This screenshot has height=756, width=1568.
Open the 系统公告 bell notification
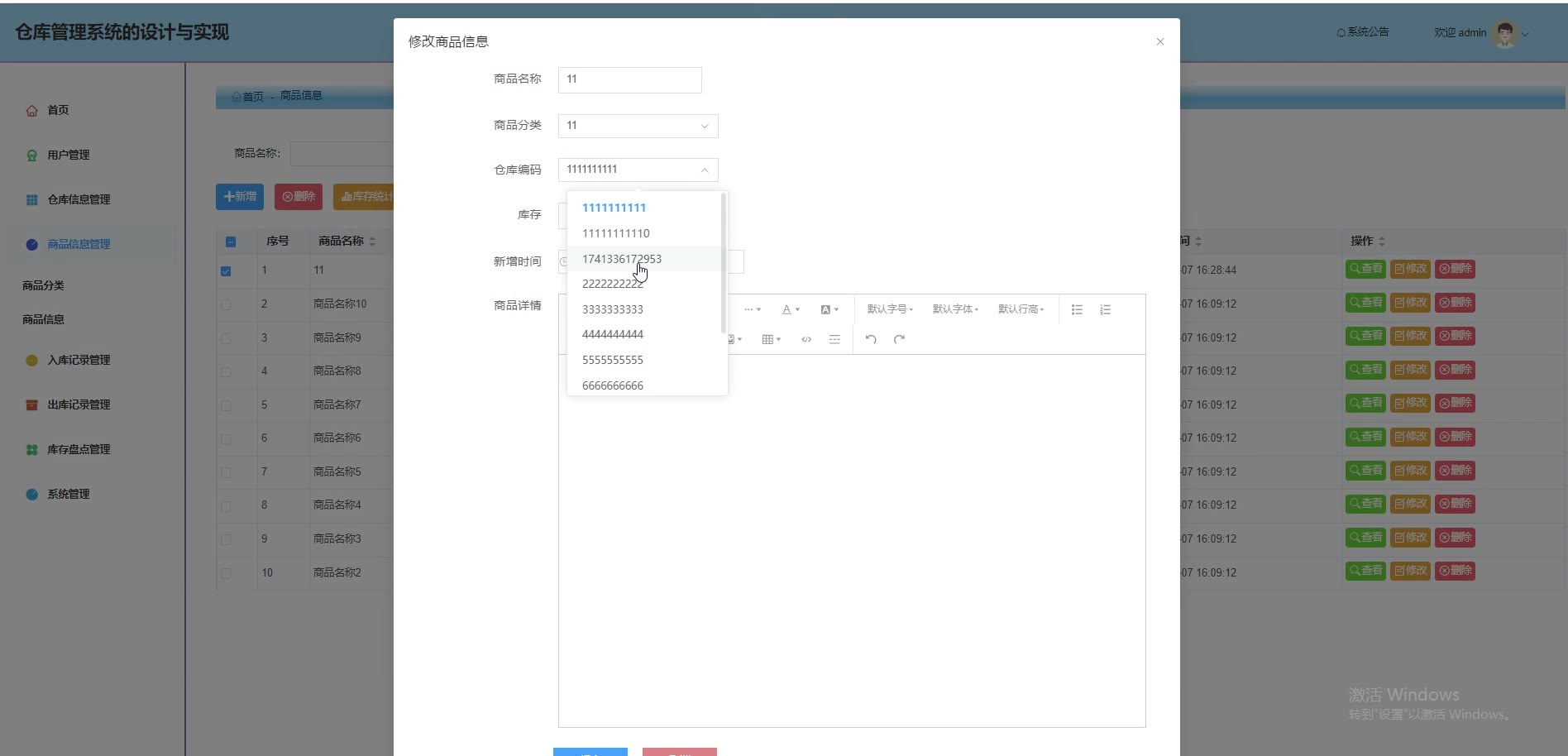[x=1363, y=32]
